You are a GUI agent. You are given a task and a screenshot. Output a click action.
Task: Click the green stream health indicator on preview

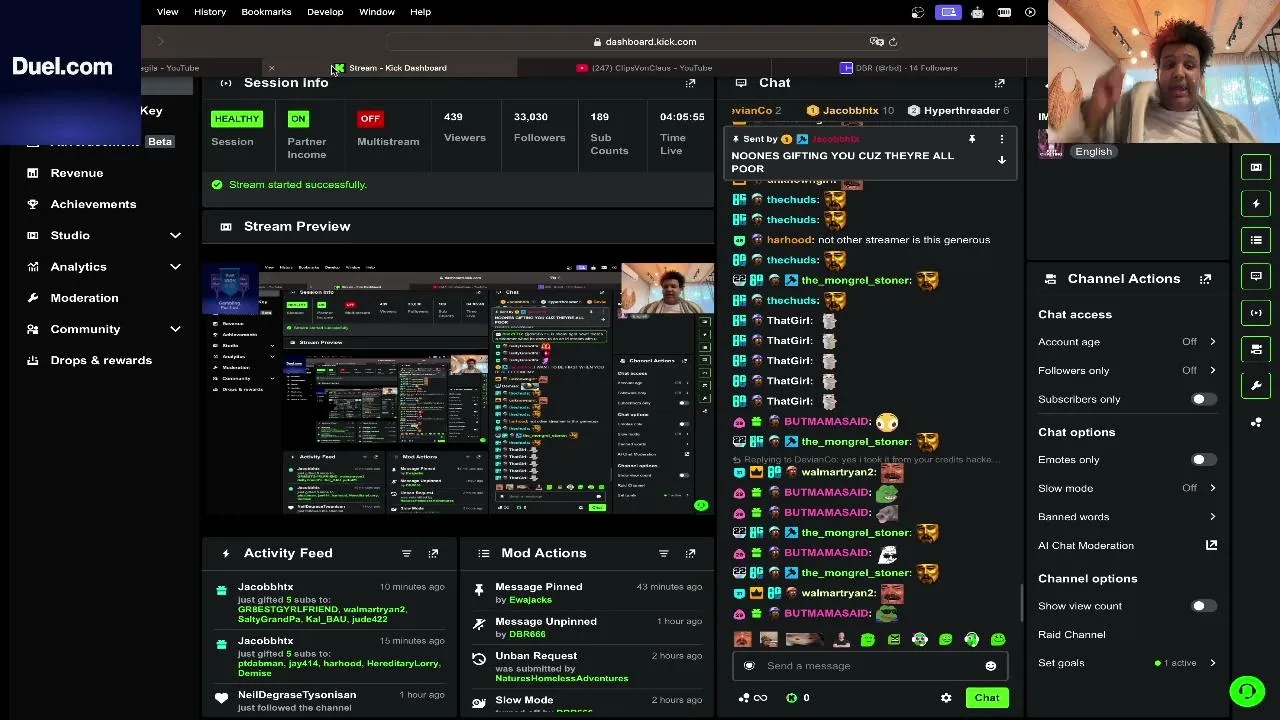tap(701, 506)
